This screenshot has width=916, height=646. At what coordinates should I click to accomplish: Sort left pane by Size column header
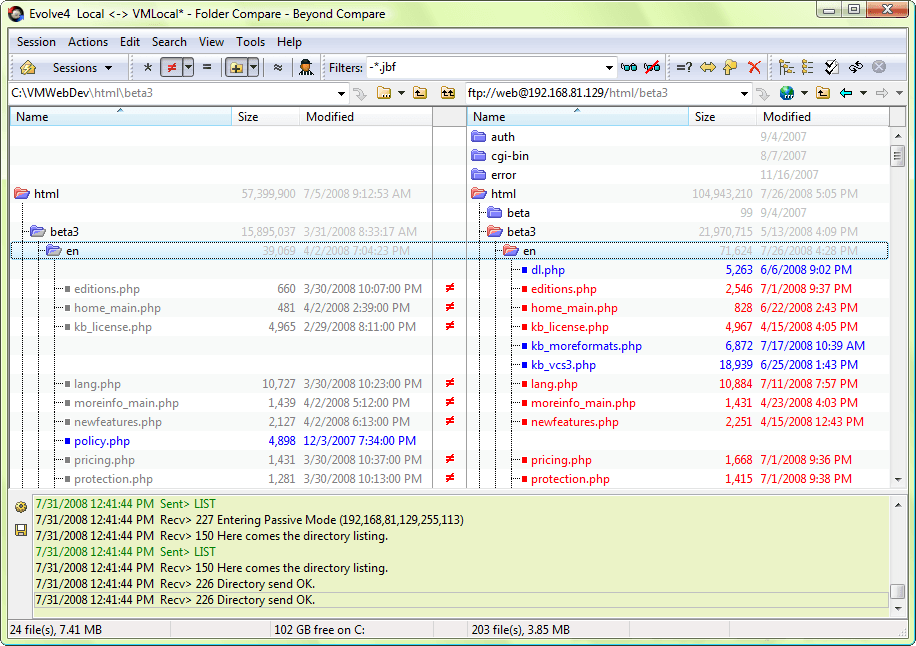[x=266, y=117]
